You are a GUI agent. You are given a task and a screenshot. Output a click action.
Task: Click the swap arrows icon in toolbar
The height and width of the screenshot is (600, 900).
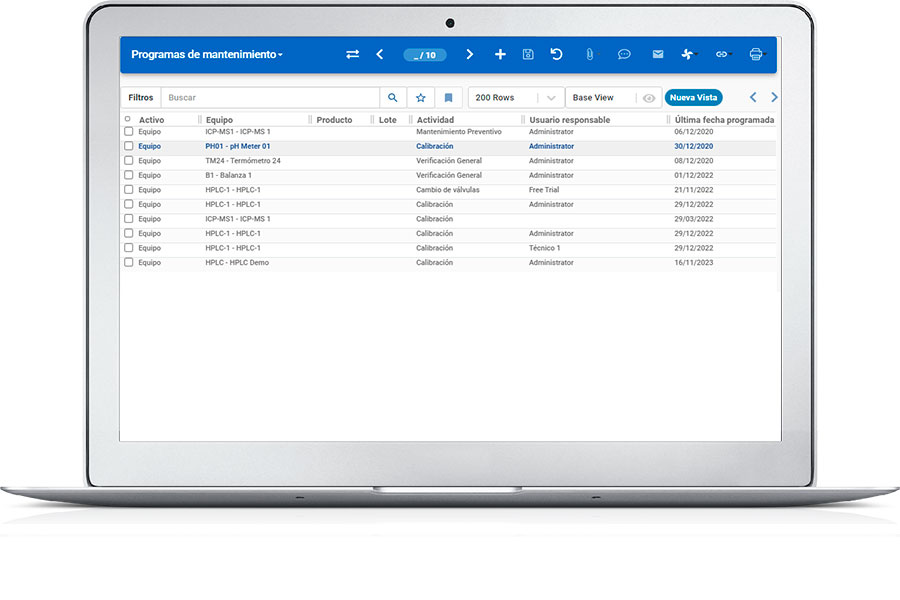pyautogui.click(x=352, y=55)
